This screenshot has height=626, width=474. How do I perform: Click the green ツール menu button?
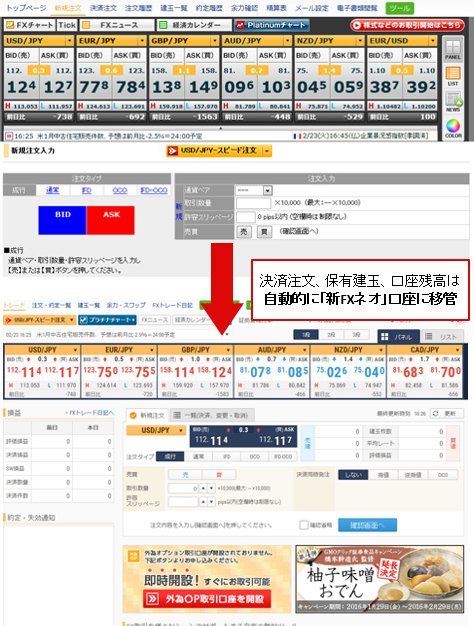pos(399,8)
